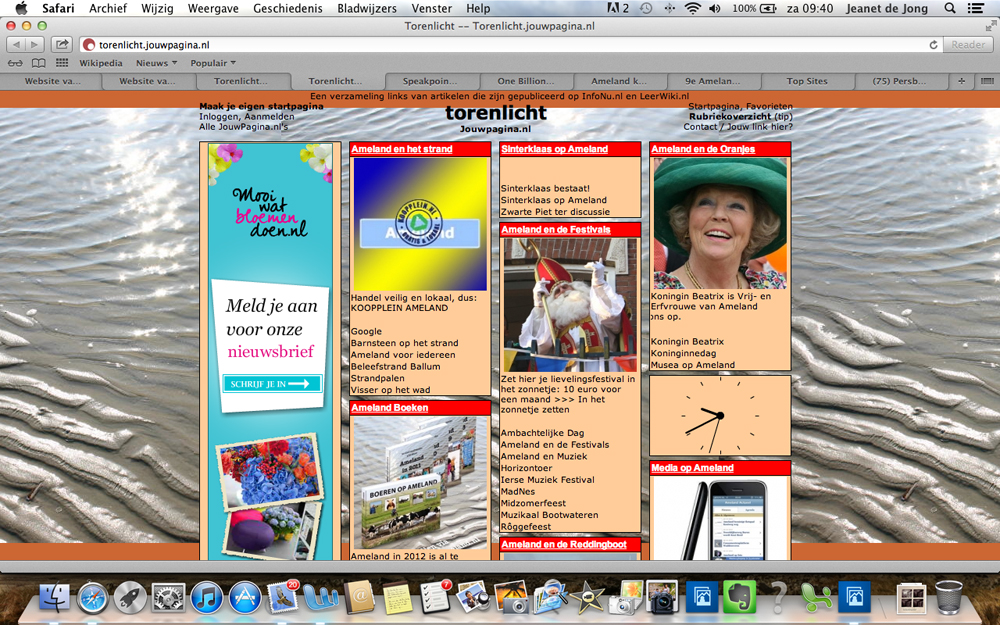Click the Barnsteen op het strand link
Image resolution: width=1000 pixels, height=625 pixels.
point(404,342)
